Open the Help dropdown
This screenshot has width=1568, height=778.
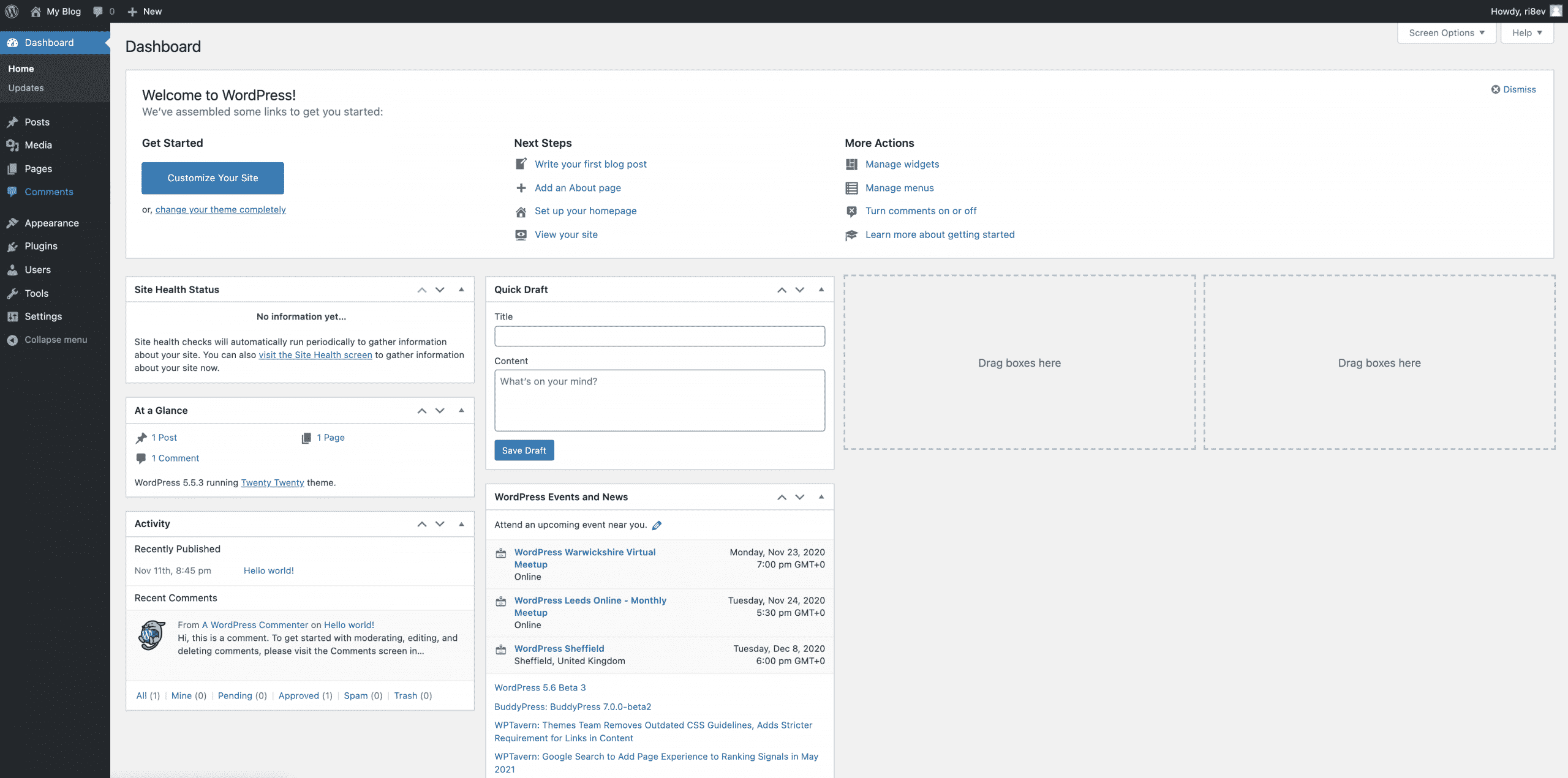click(1527, 33)
